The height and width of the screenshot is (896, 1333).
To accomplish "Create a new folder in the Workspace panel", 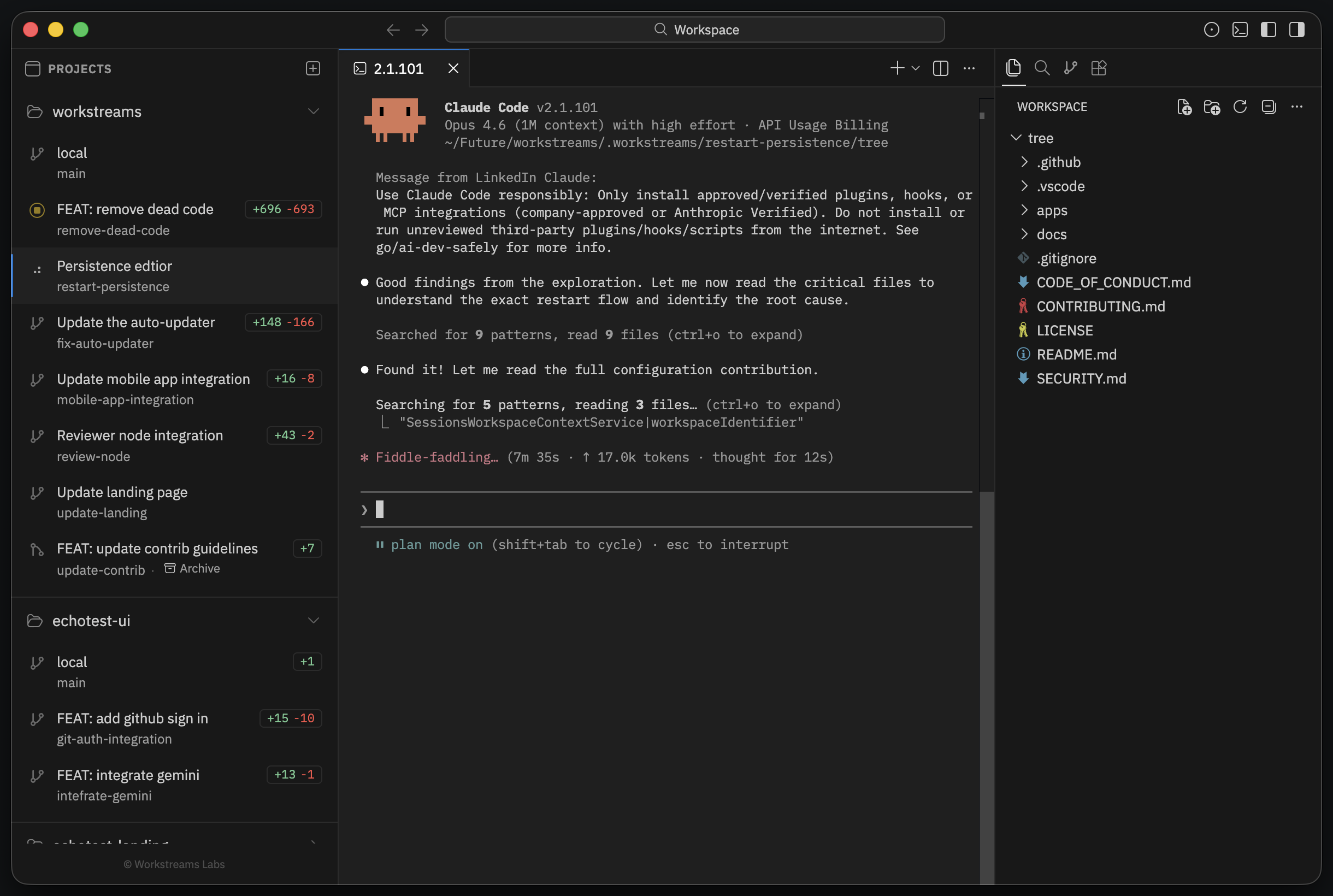I will [x=1212, y=107].
